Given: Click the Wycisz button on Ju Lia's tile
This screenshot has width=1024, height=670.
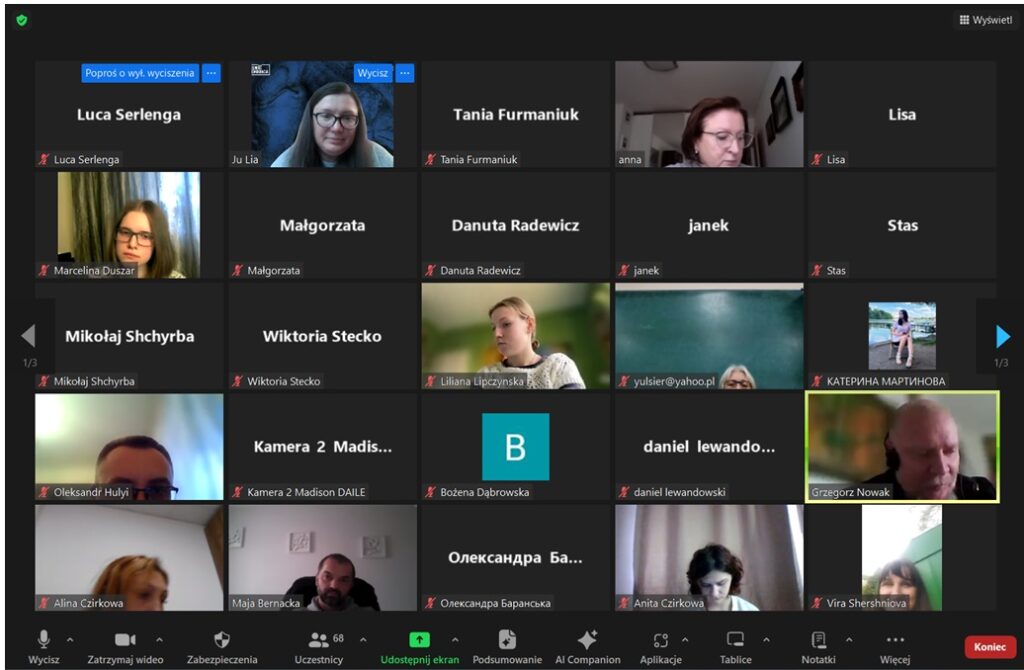Looking at the screenshot, I should pyautogui.click(x=373, y=73).
